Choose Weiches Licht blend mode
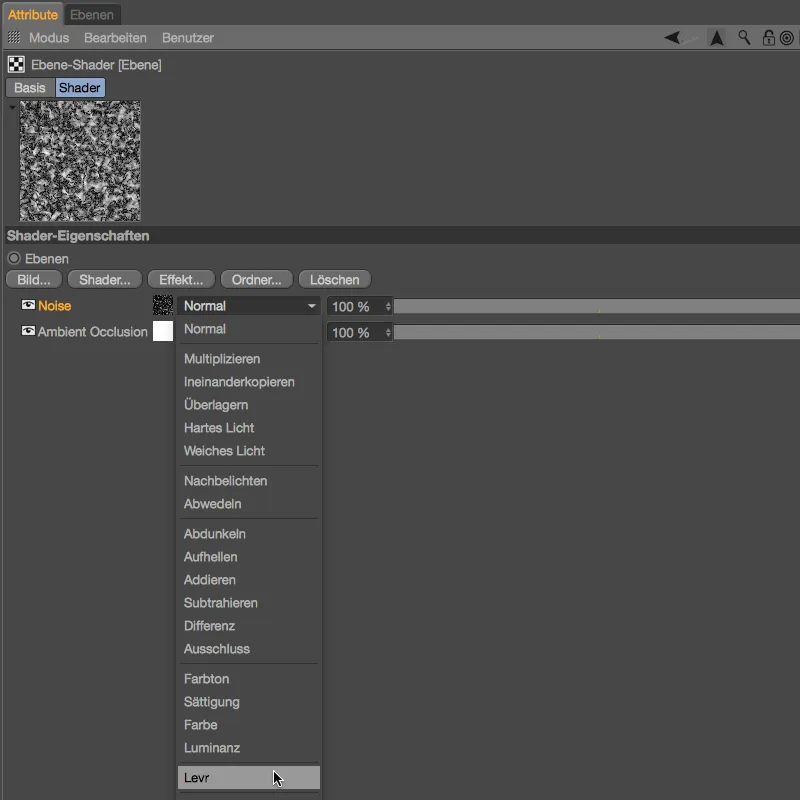 click(x=249, y=451)
